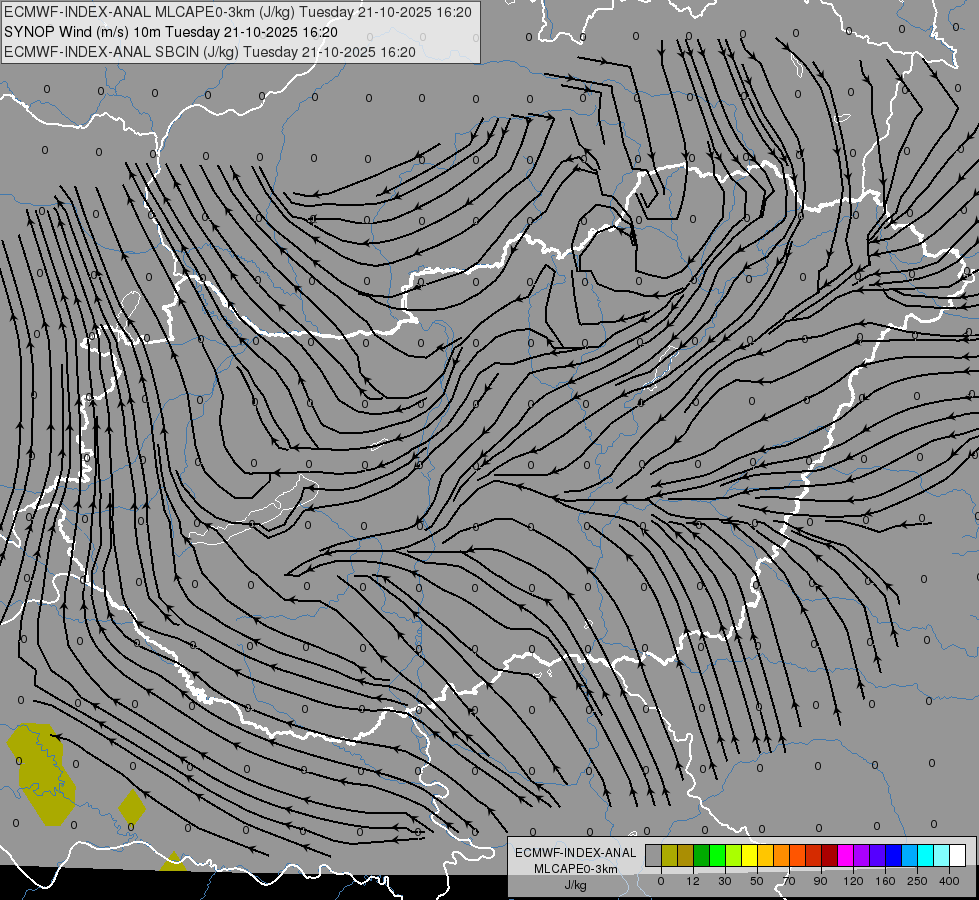The image size is (979, 900).
Task: Click legend scale value 30
Action: [725, 881]
